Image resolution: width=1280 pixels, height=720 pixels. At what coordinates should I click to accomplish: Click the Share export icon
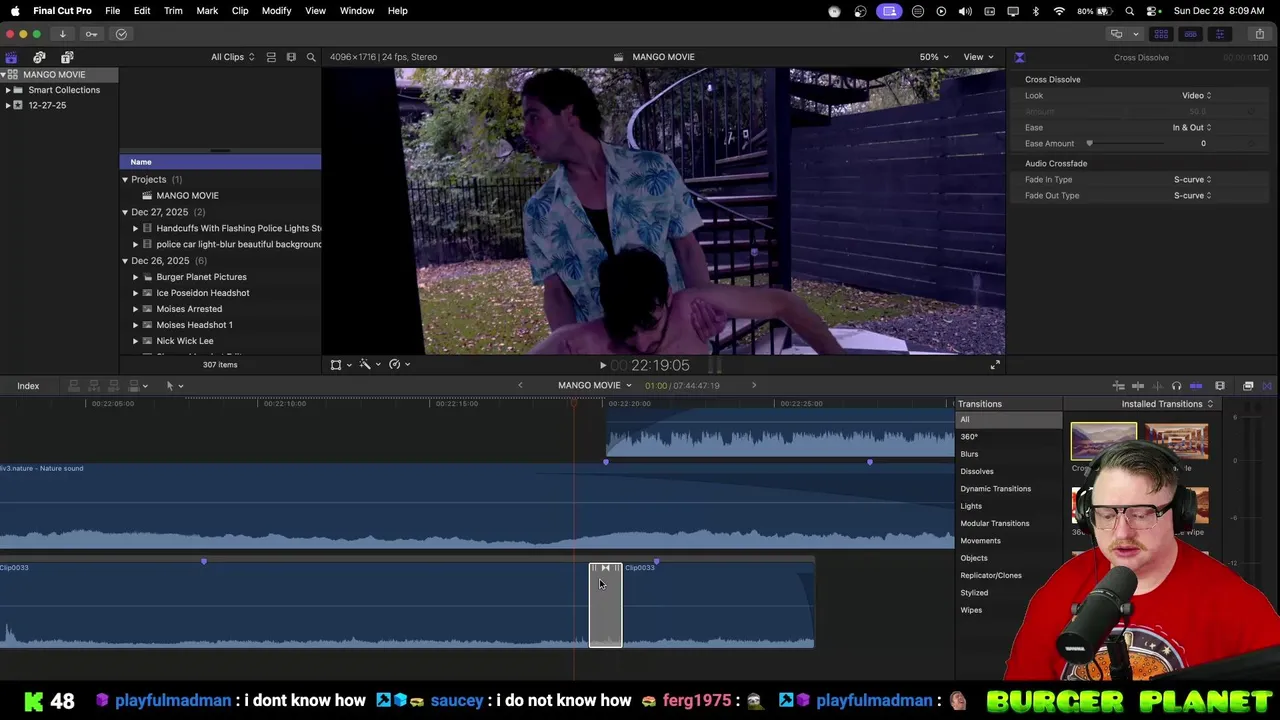point(1259,34)
